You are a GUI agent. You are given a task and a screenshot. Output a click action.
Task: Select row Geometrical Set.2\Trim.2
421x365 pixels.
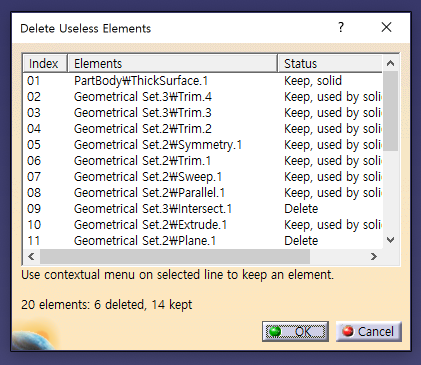pyautogui.click(x=203, y=129)
